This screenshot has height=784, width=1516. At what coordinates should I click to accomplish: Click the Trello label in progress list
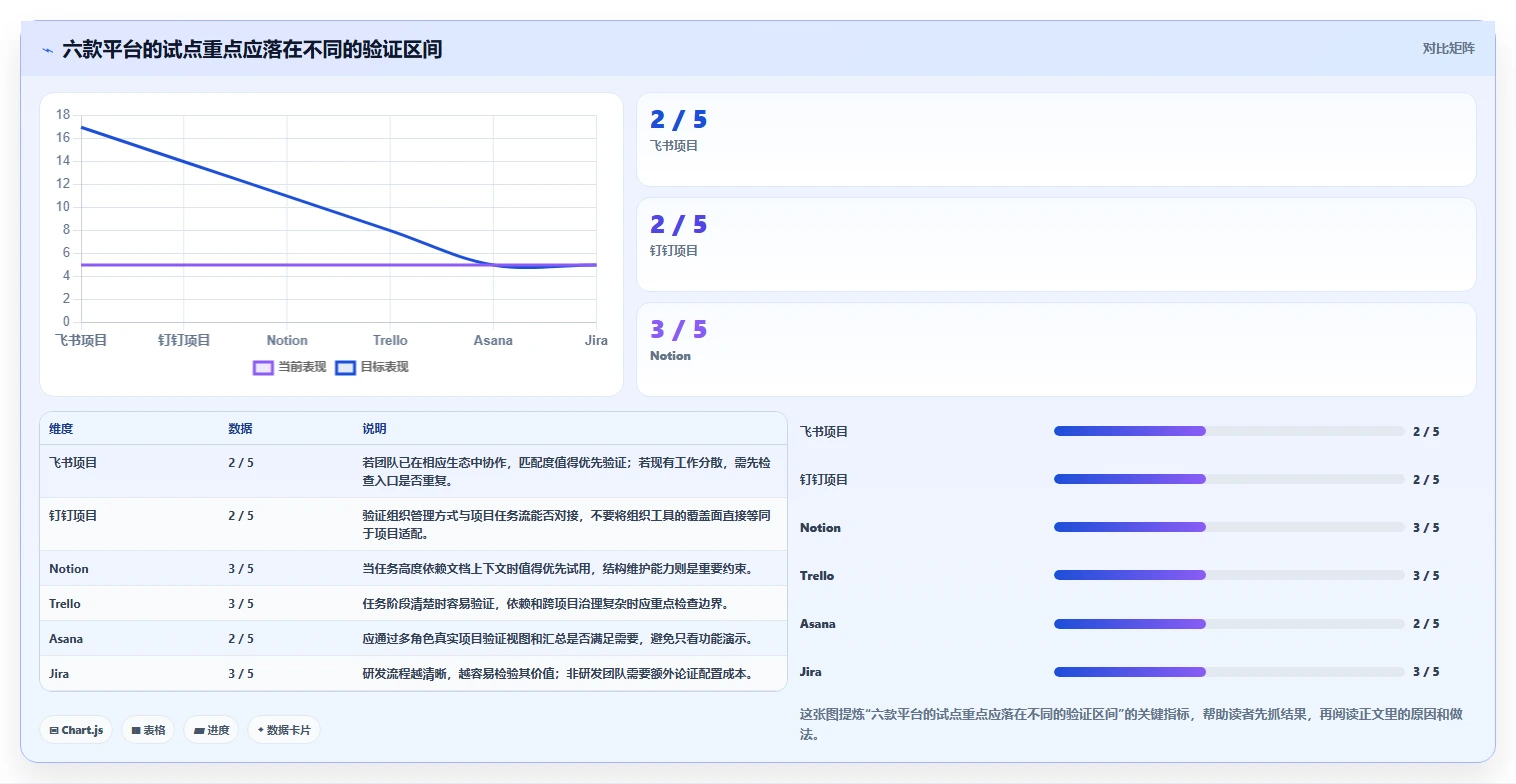click(x=817, y=576)
